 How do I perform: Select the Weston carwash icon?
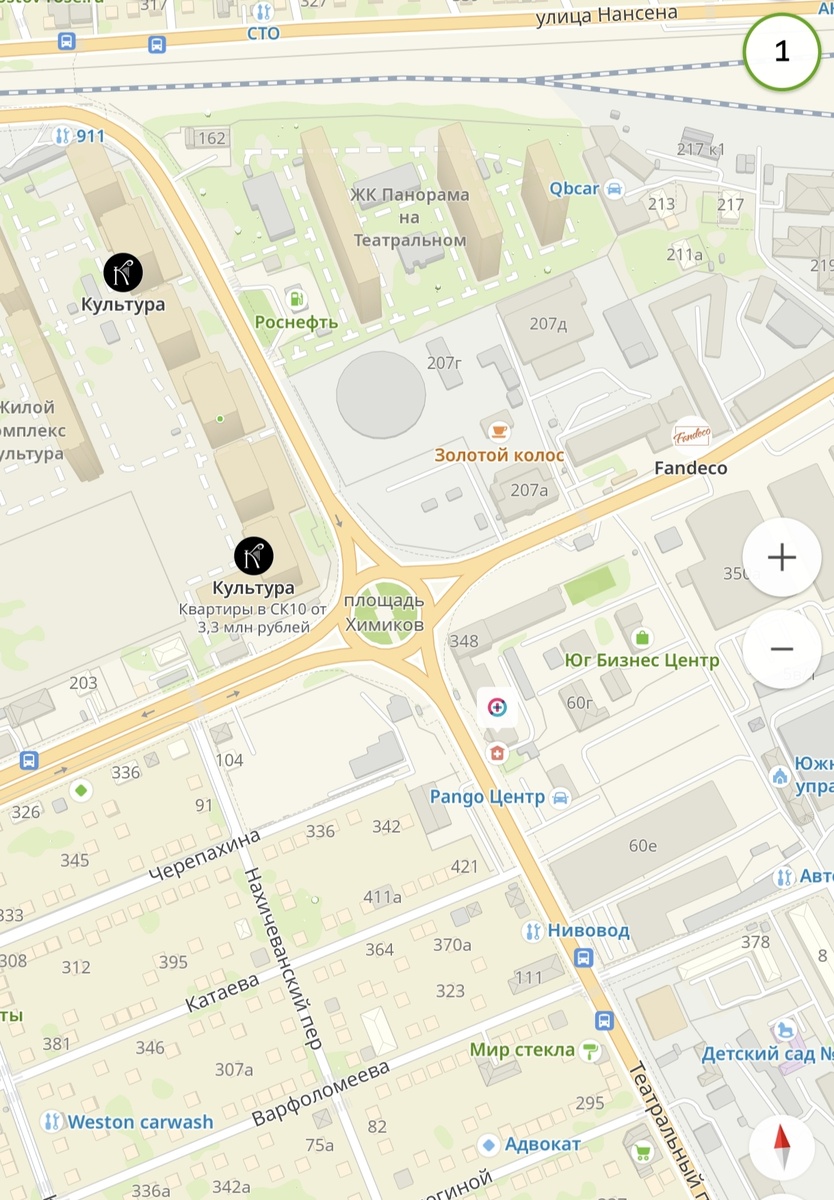click(x=53, y=1122)
